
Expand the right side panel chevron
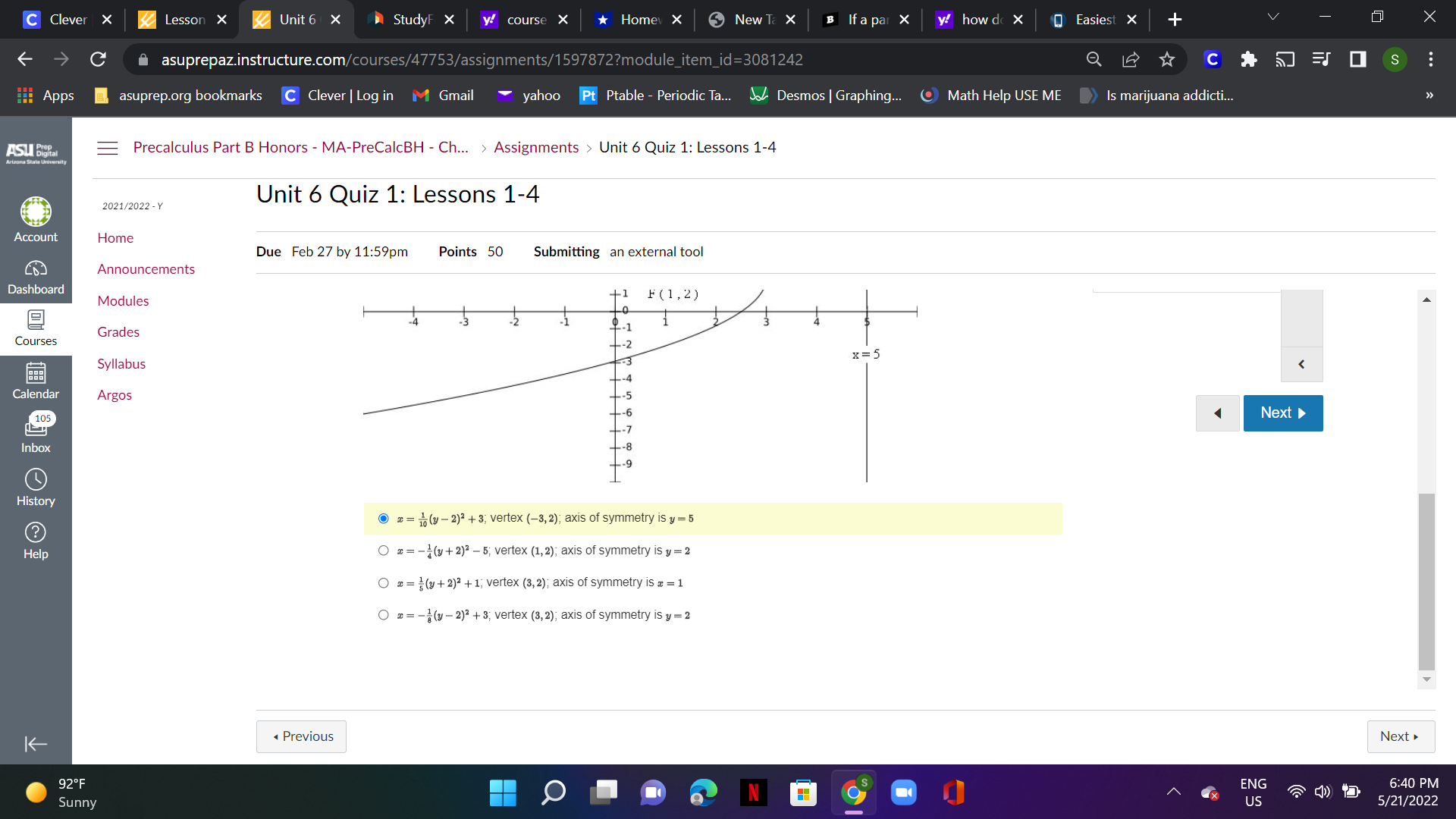pos(1301,364)
